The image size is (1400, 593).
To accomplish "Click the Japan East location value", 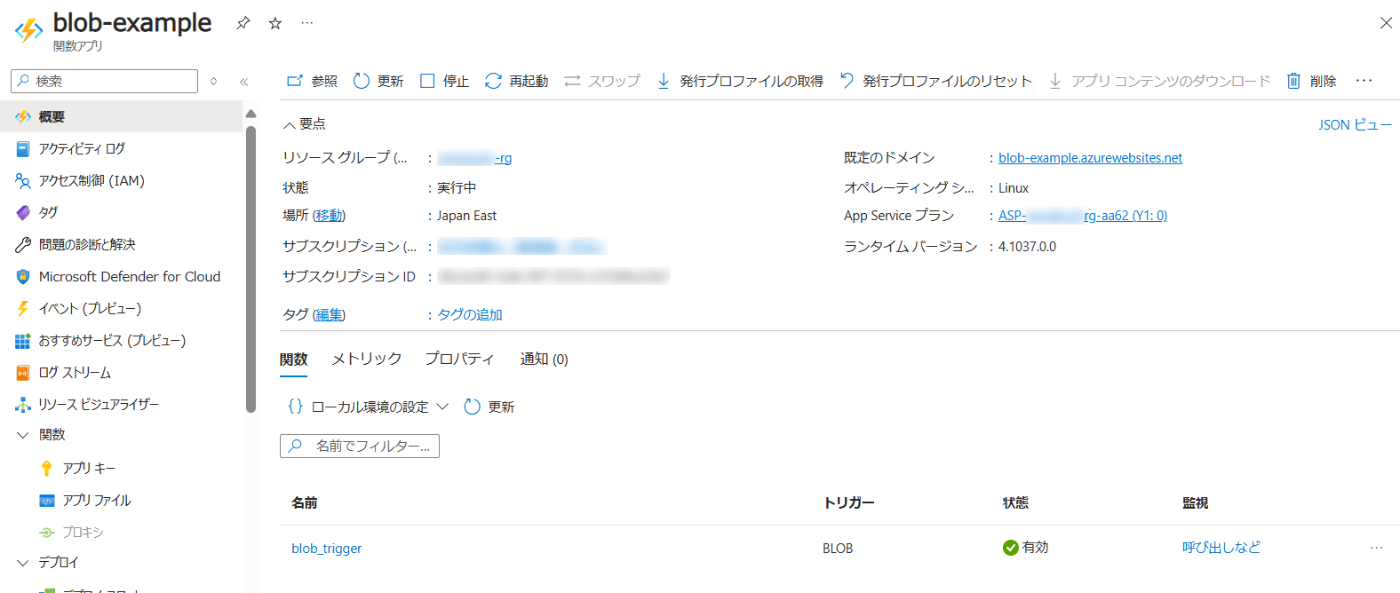I will (x=467, y=215).
